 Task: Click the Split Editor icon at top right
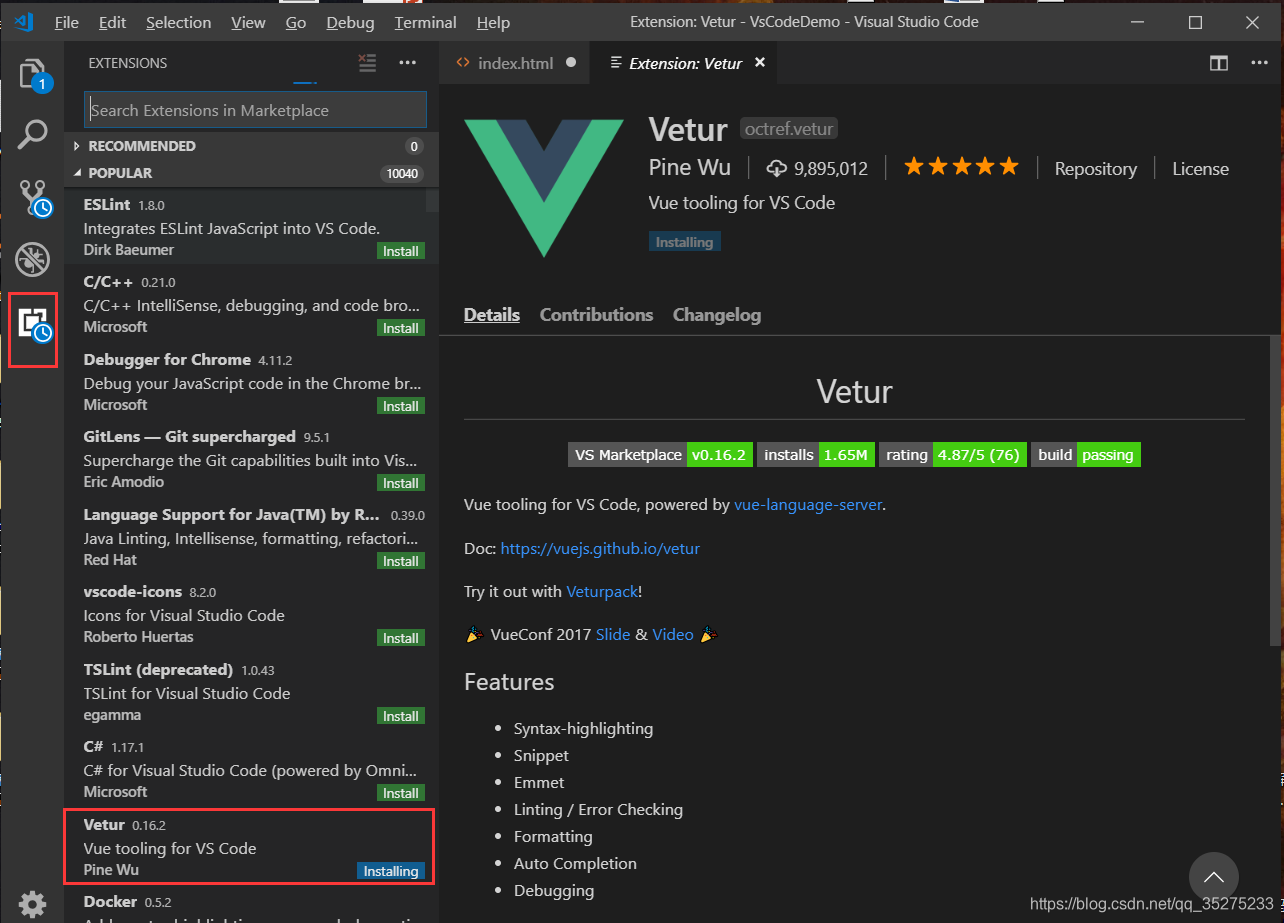(1218, 62)
